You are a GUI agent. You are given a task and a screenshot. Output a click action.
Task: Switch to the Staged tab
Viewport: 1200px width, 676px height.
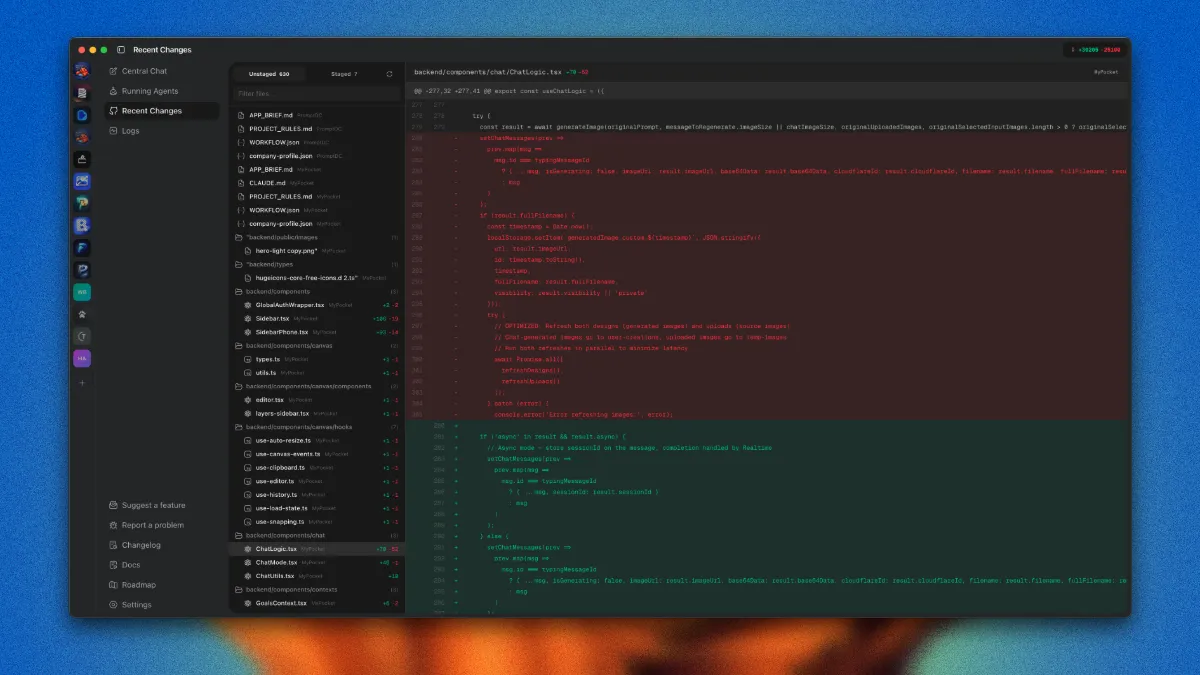[x=343, y=74]
